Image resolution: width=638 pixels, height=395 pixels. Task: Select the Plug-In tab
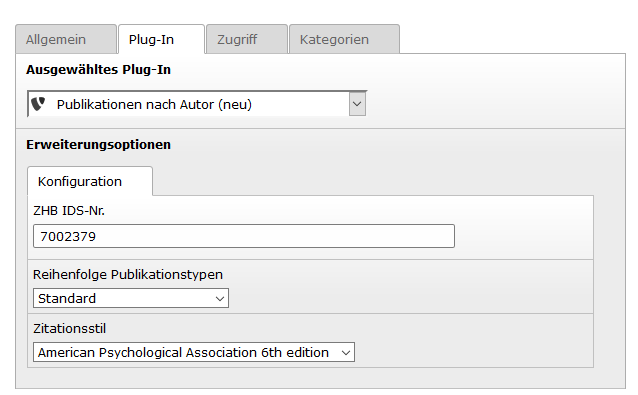pos(161,39)
